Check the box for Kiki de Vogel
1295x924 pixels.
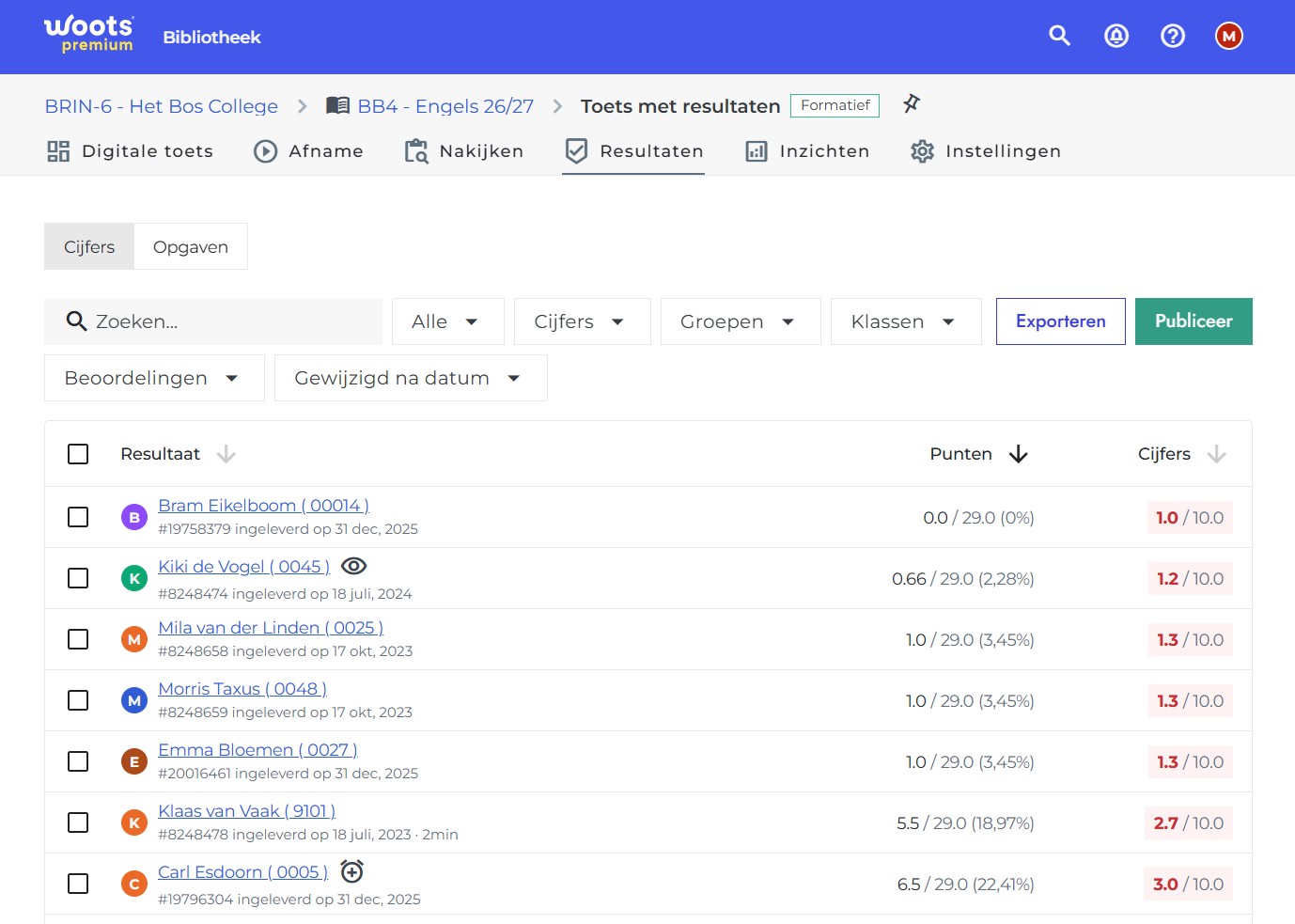(78, 578)
